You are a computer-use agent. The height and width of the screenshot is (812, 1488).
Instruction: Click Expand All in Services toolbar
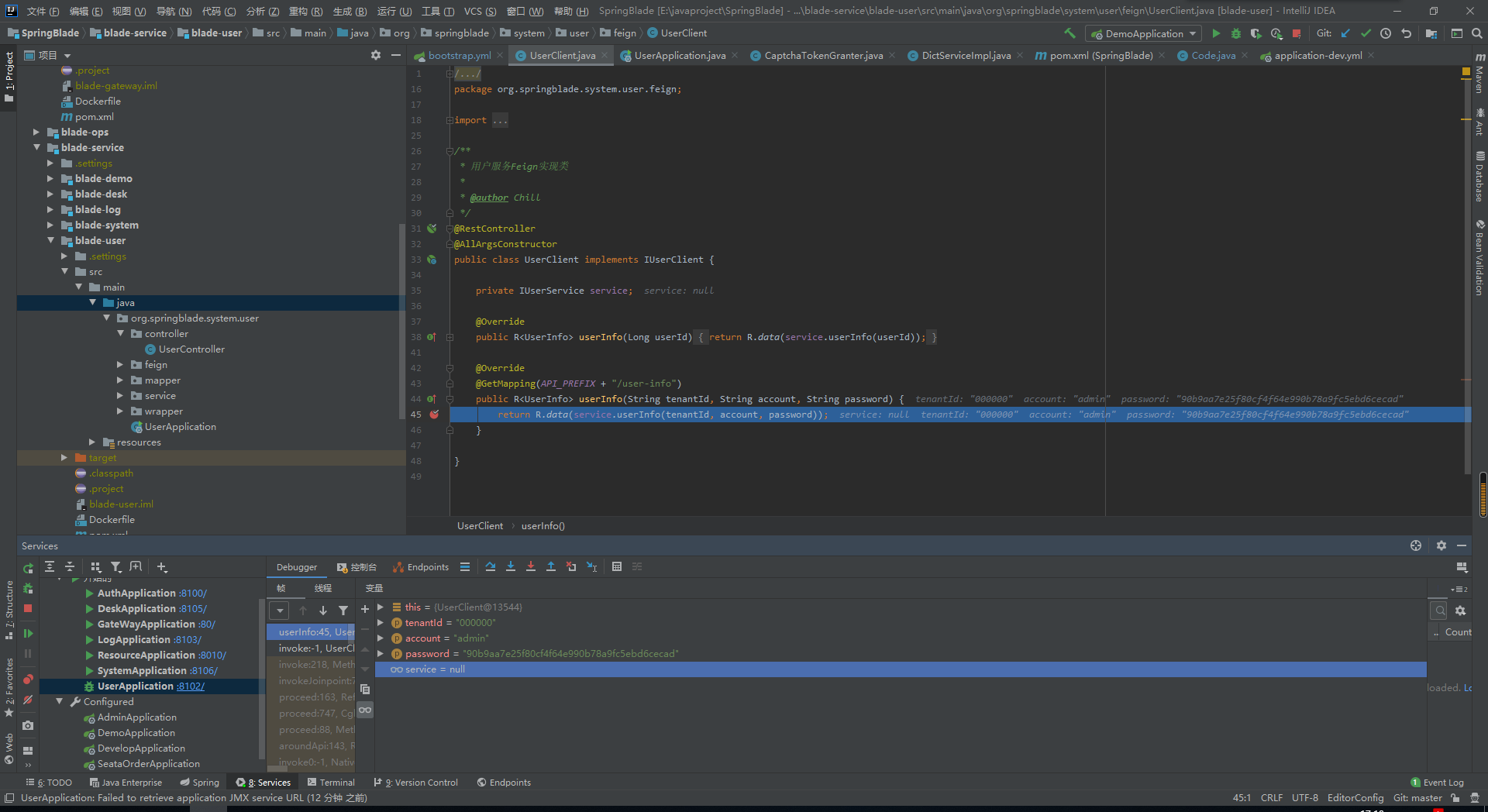pyautogui.click(x=50, y=566)
